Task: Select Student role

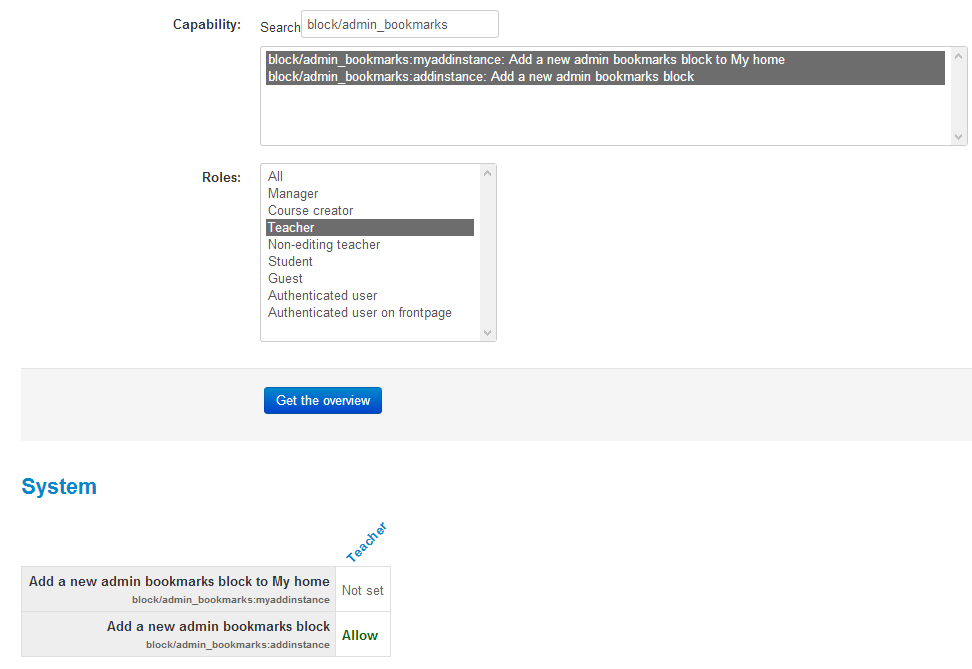Action: click(x=369, y=262)
